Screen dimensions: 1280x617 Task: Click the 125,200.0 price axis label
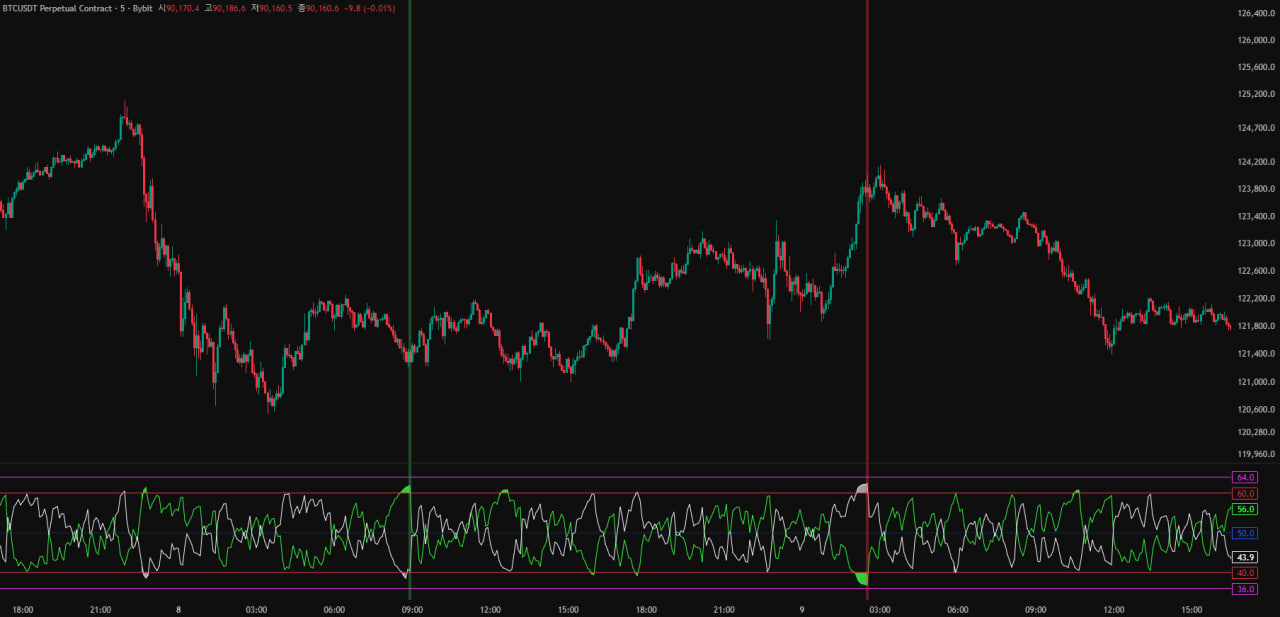click(1254, 94)
